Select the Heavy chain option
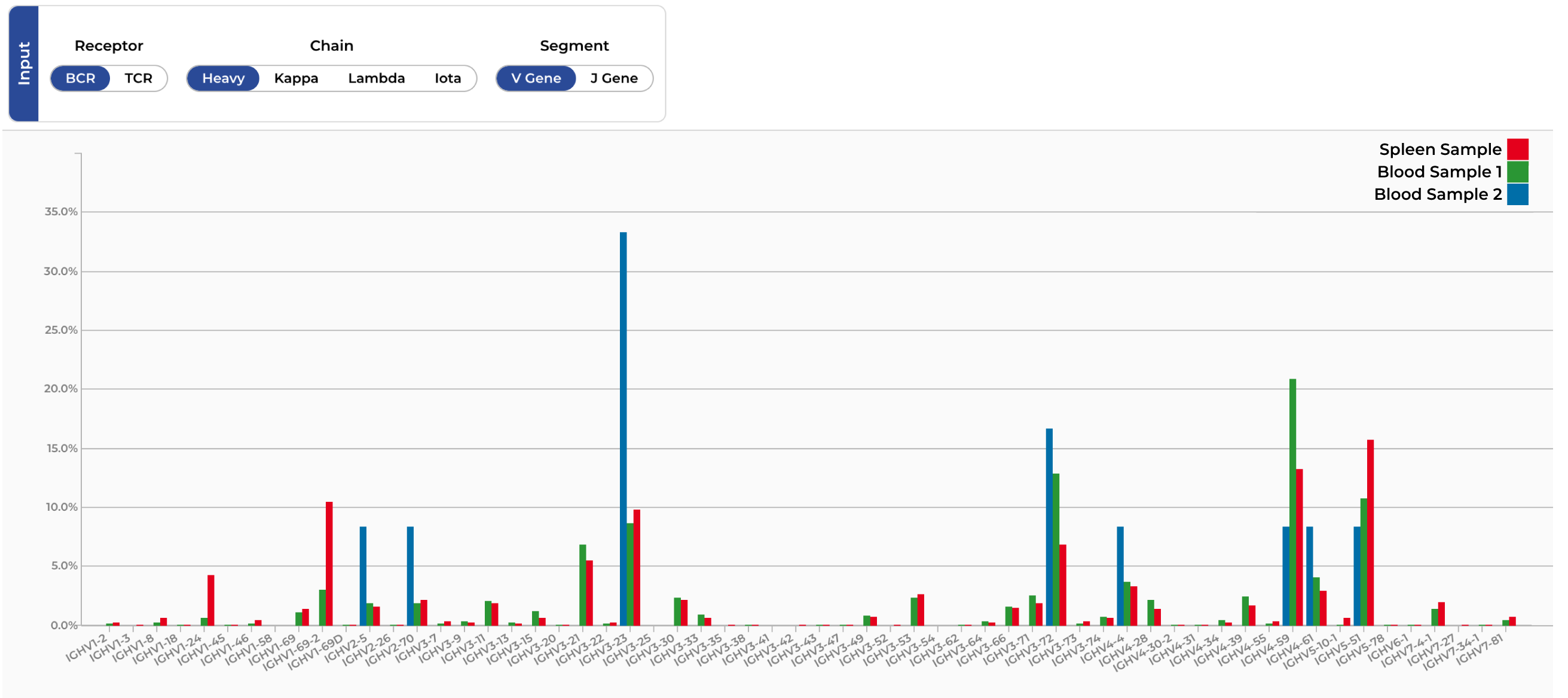 pyautogui.click(x=224, y=78)
